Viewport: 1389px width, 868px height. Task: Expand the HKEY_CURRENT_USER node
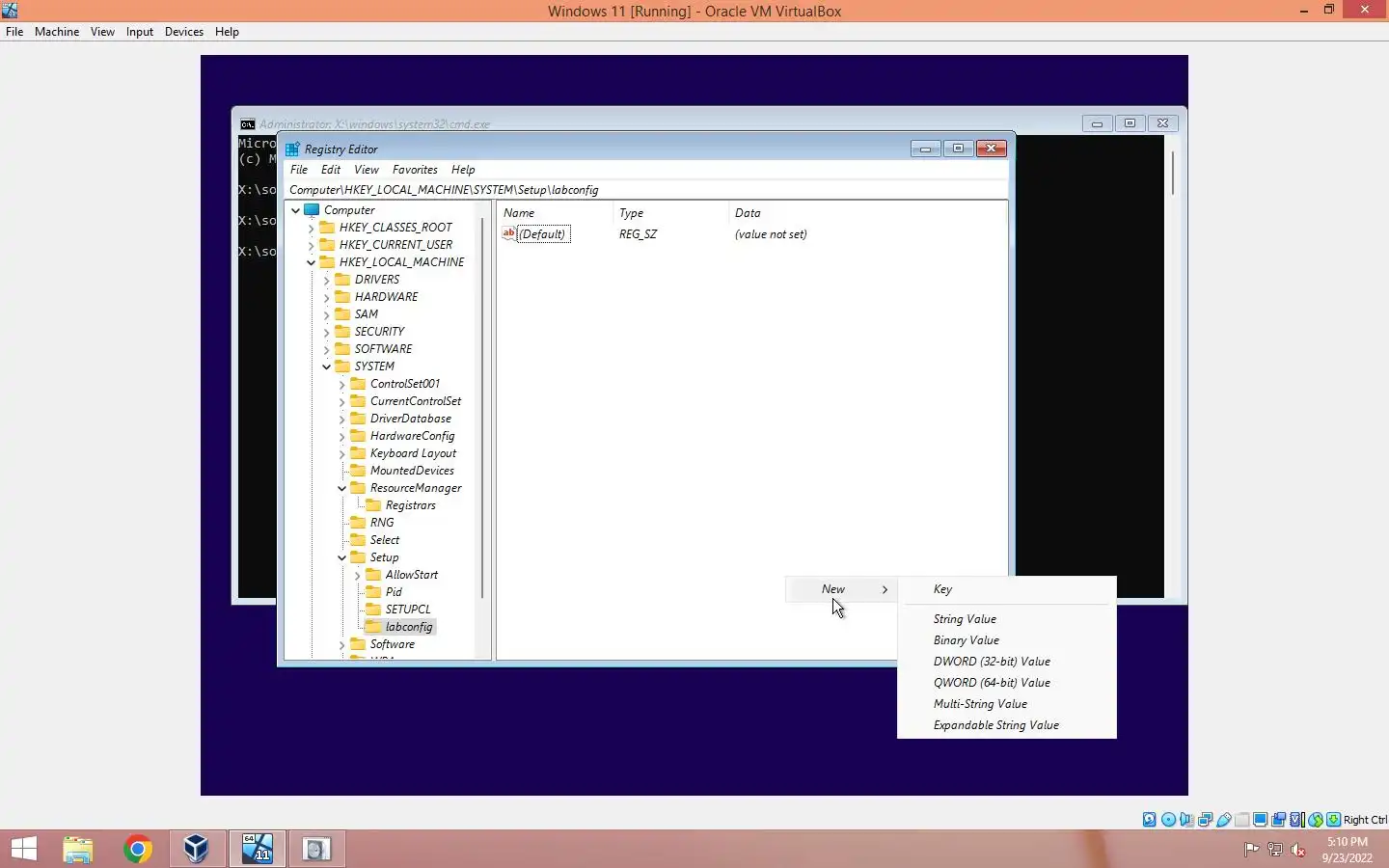(311, 245)
